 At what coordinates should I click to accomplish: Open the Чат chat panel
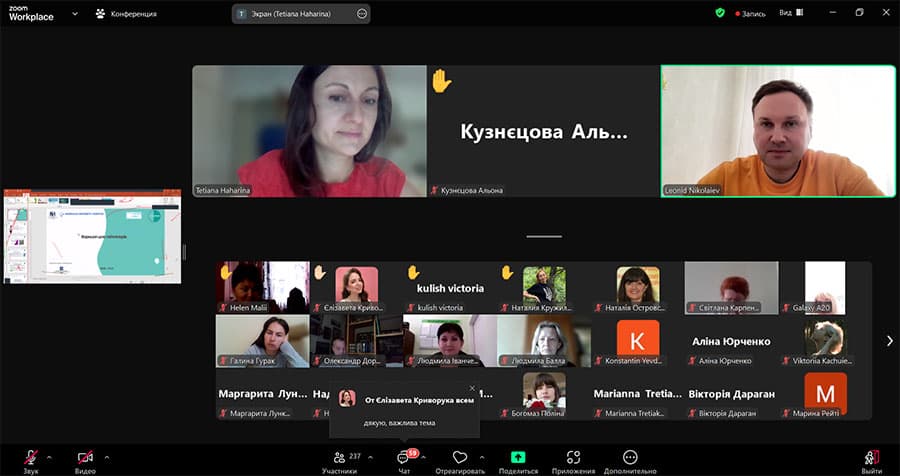[404, 458]
